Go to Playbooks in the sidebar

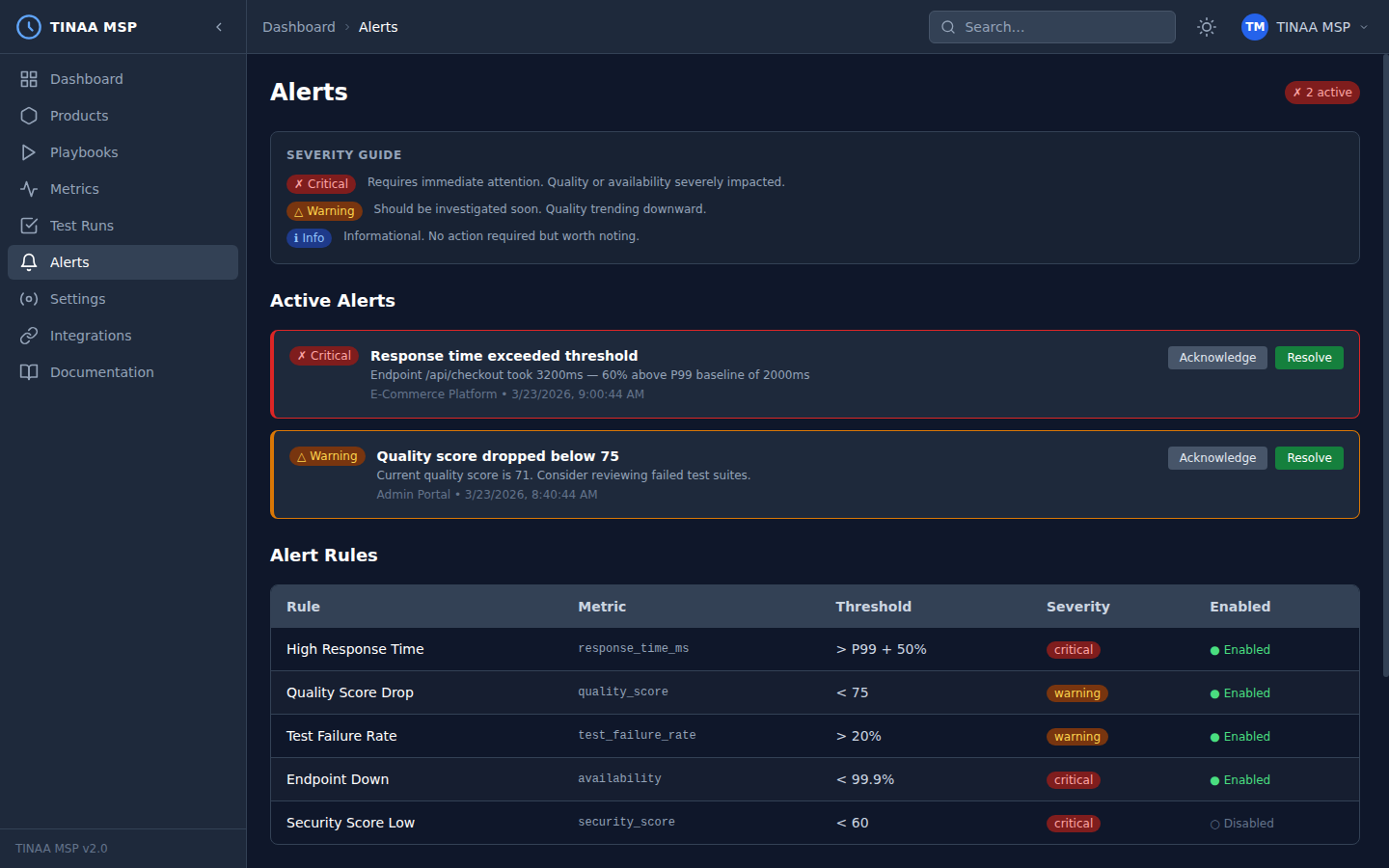tap(123, 152)
